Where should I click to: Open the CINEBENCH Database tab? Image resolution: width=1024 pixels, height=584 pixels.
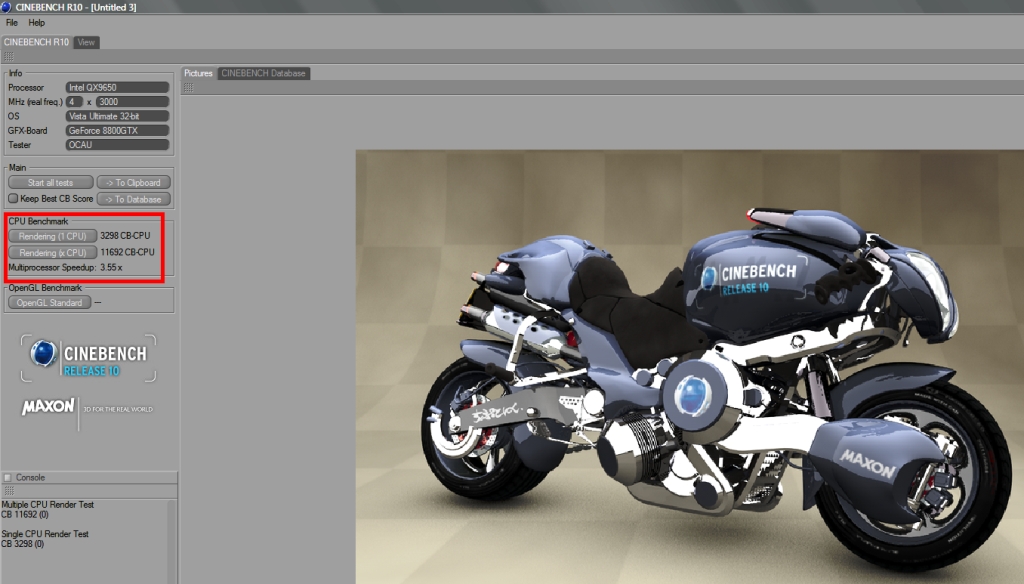click(x=263, y=73)
